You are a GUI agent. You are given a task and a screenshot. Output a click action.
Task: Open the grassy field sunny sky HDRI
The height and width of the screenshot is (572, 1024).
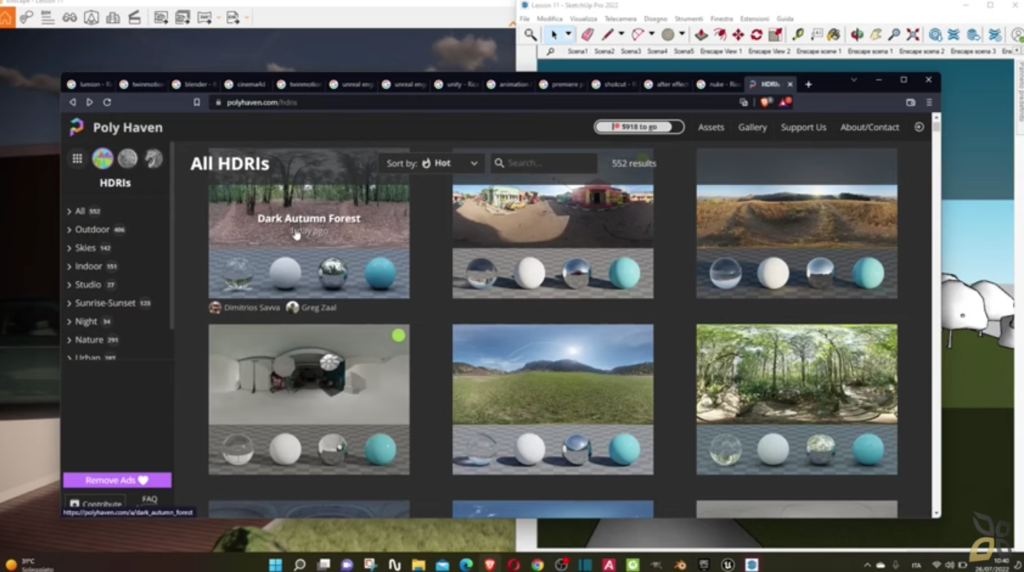(x=552, y=399)
